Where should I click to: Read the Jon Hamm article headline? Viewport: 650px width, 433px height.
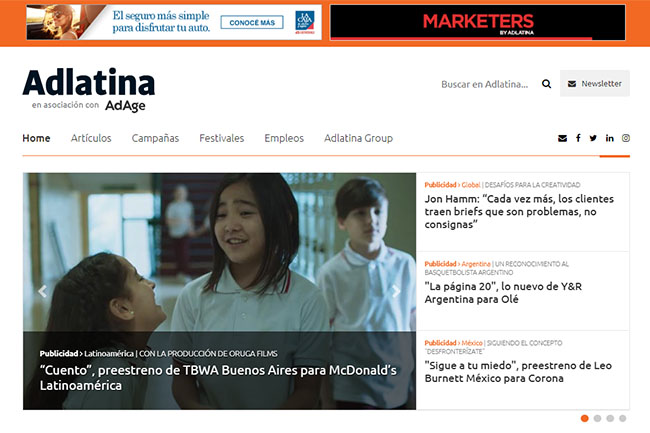tap(519, 212)
